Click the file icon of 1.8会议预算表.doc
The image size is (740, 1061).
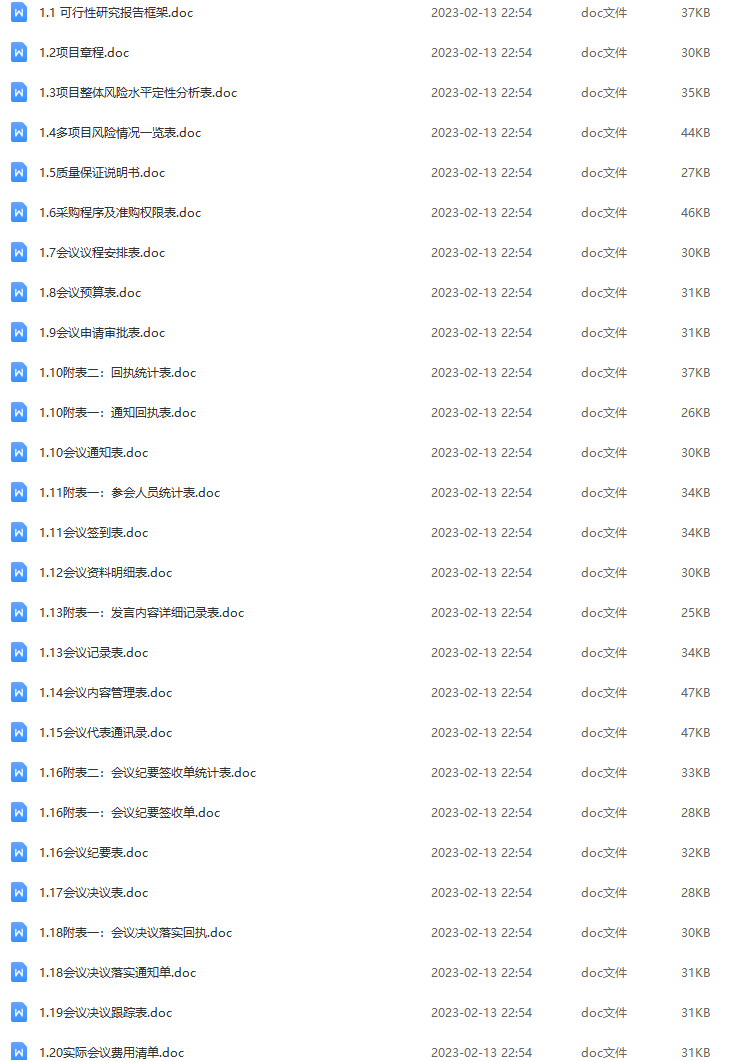point(19,292)
